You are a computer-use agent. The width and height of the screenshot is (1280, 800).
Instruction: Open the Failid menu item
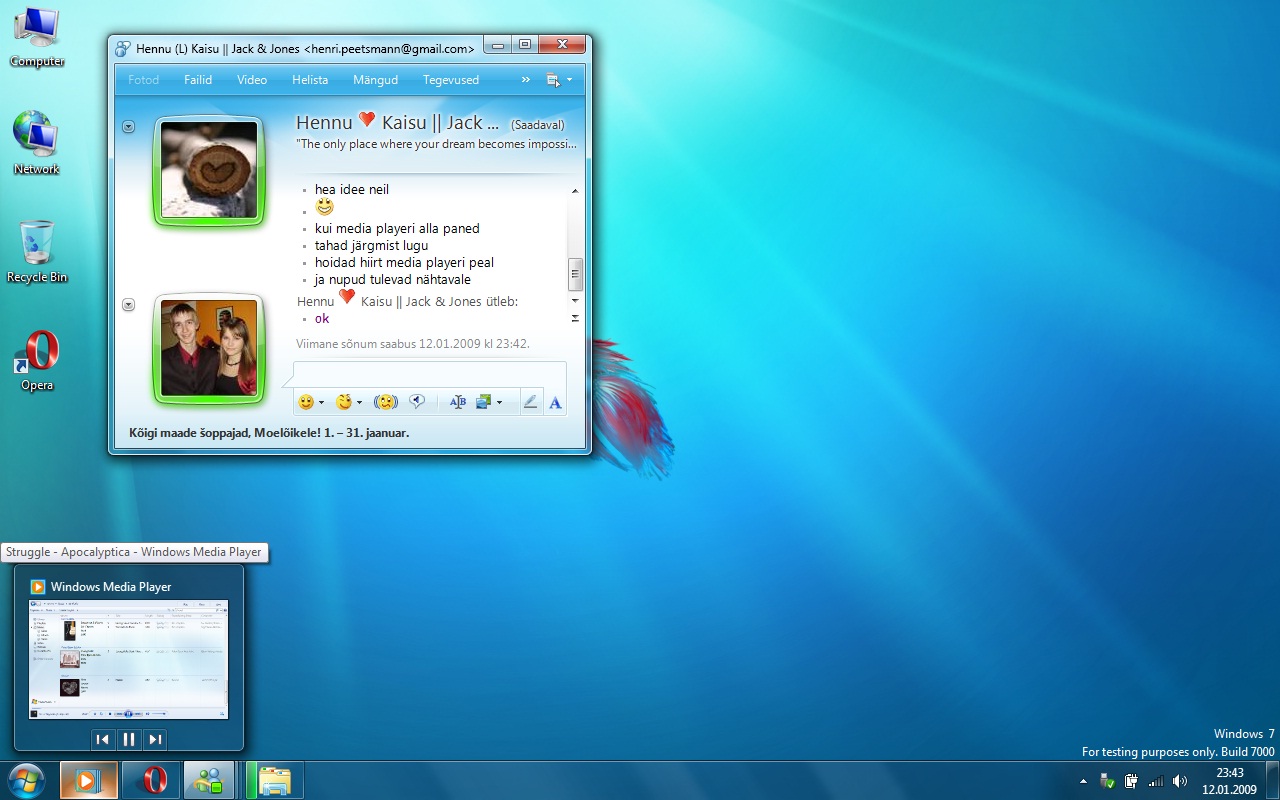198,80
